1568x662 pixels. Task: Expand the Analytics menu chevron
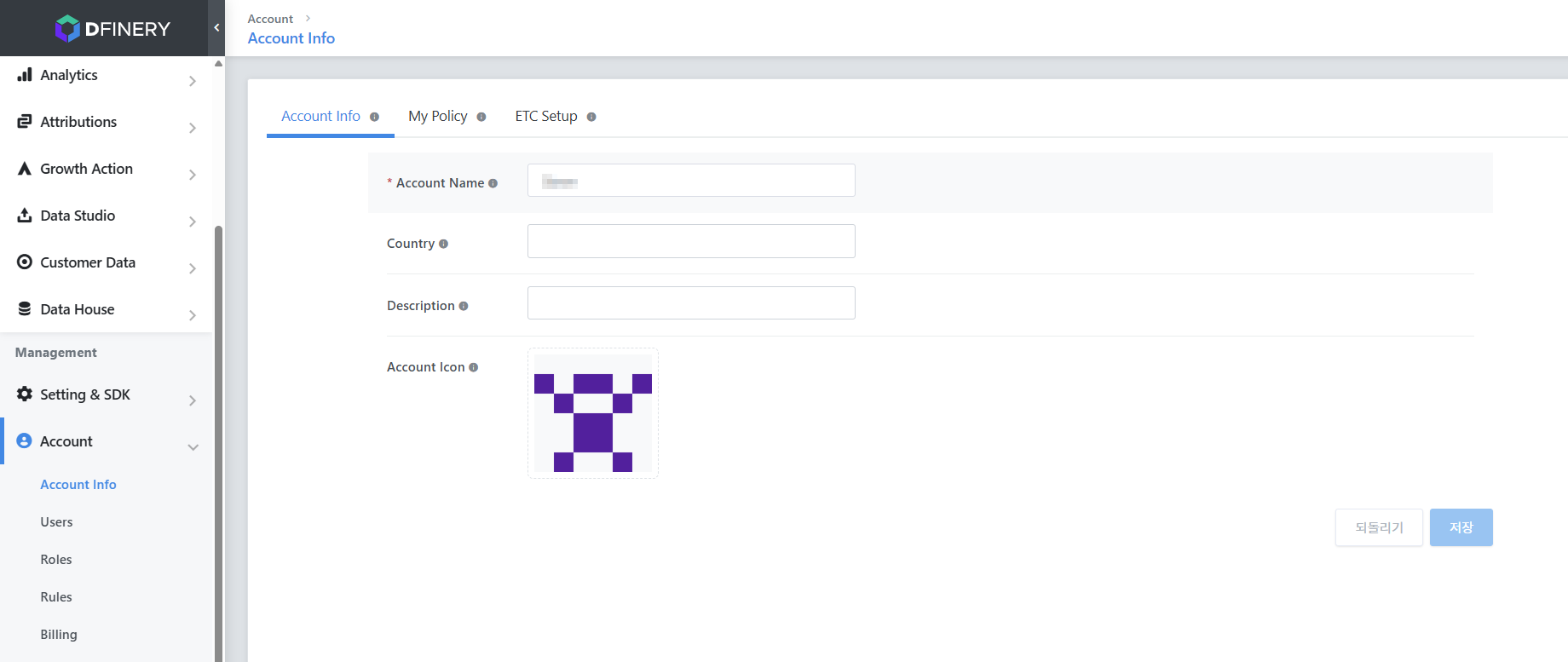coord(193,81)
